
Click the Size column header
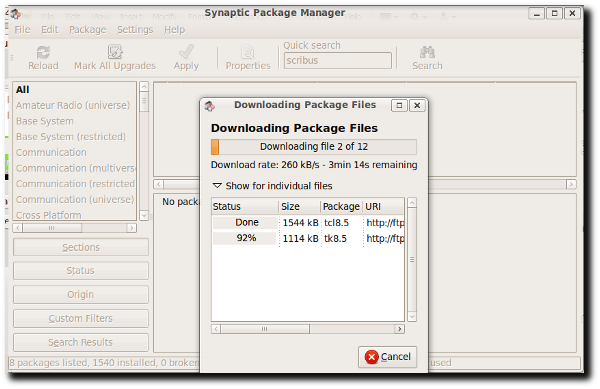pyautogui.click(x=300, y=207)
